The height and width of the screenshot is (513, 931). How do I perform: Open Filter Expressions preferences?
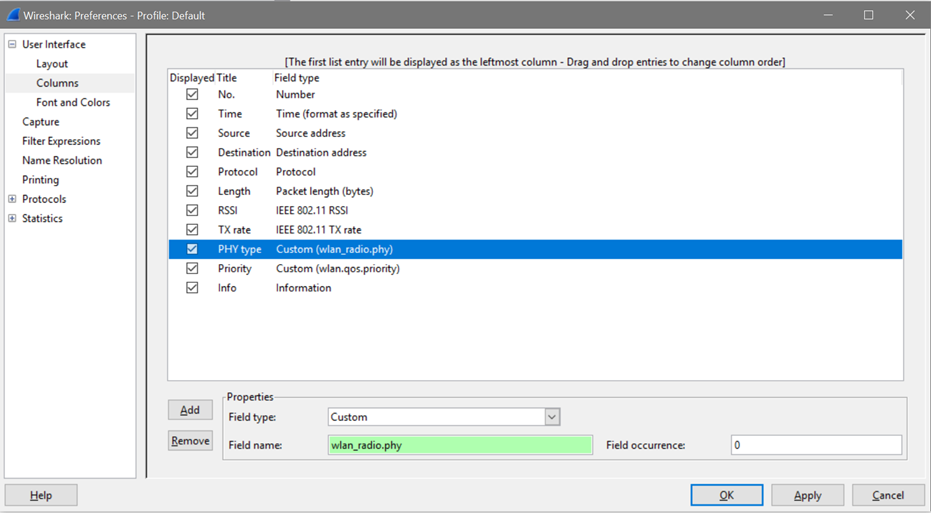click(x=61, y=141)
